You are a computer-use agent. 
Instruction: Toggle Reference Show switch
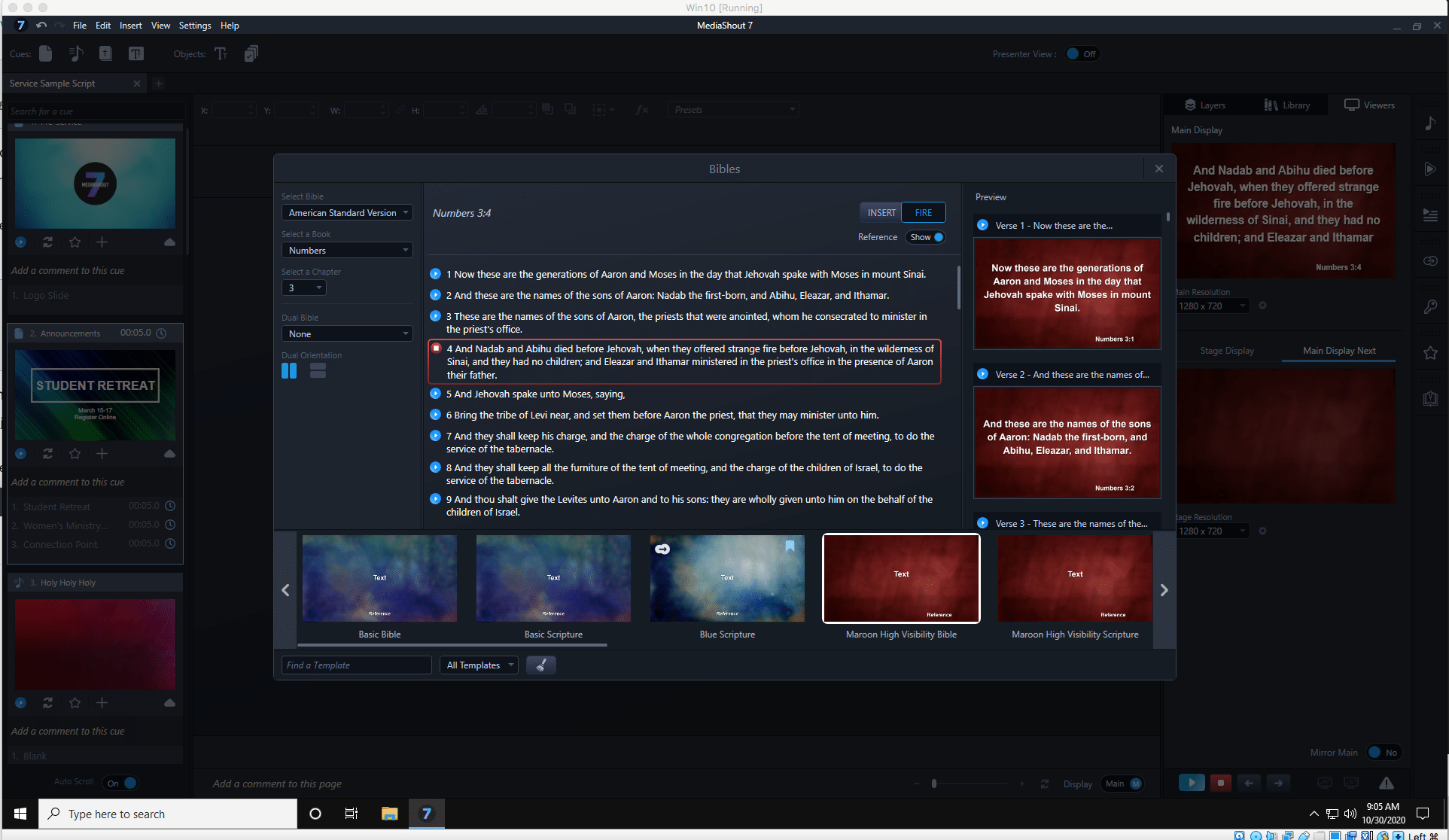[x=926, y=237]
